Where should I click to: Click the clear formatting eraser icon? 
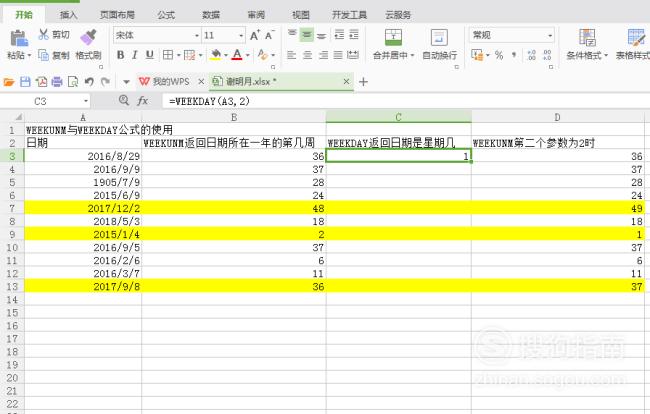coord(262,54)
